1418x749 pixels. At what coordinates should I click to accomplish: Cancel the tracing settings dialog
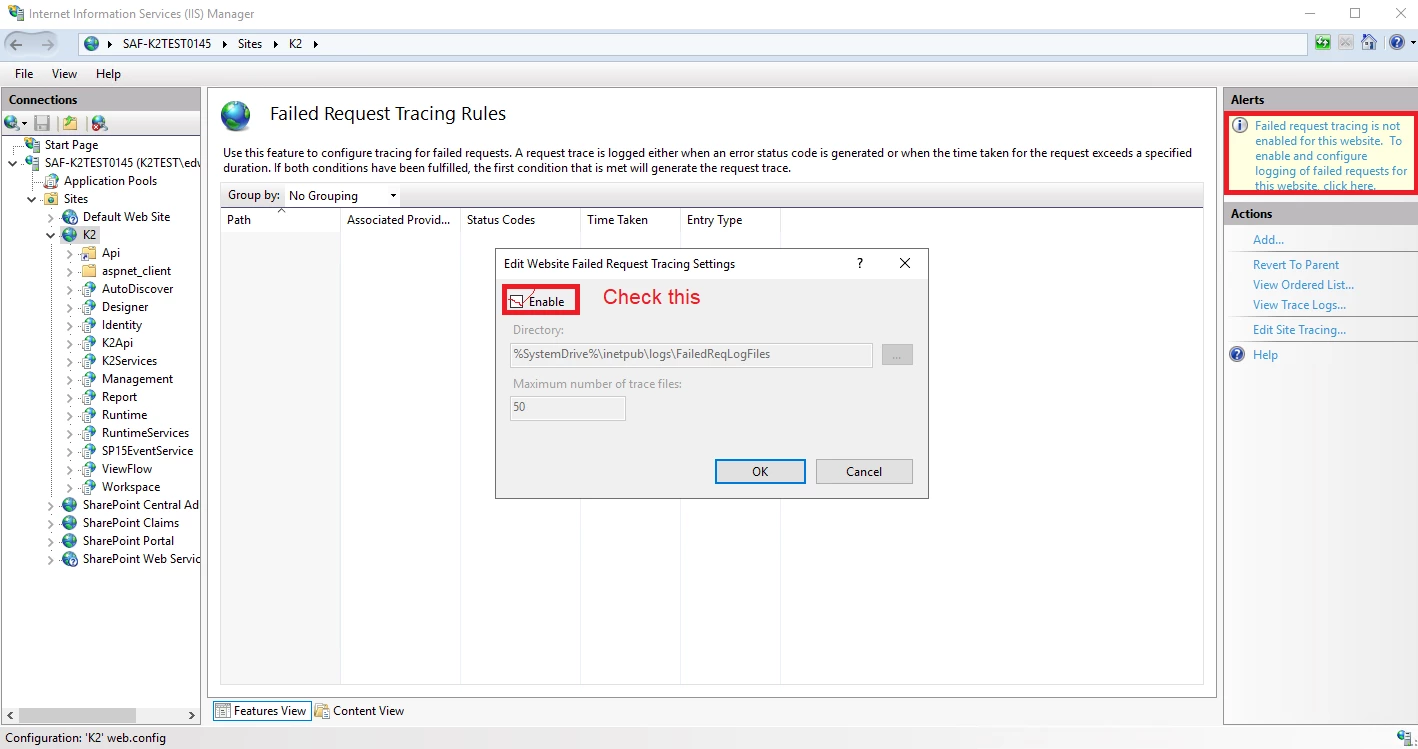pos(864,472)
